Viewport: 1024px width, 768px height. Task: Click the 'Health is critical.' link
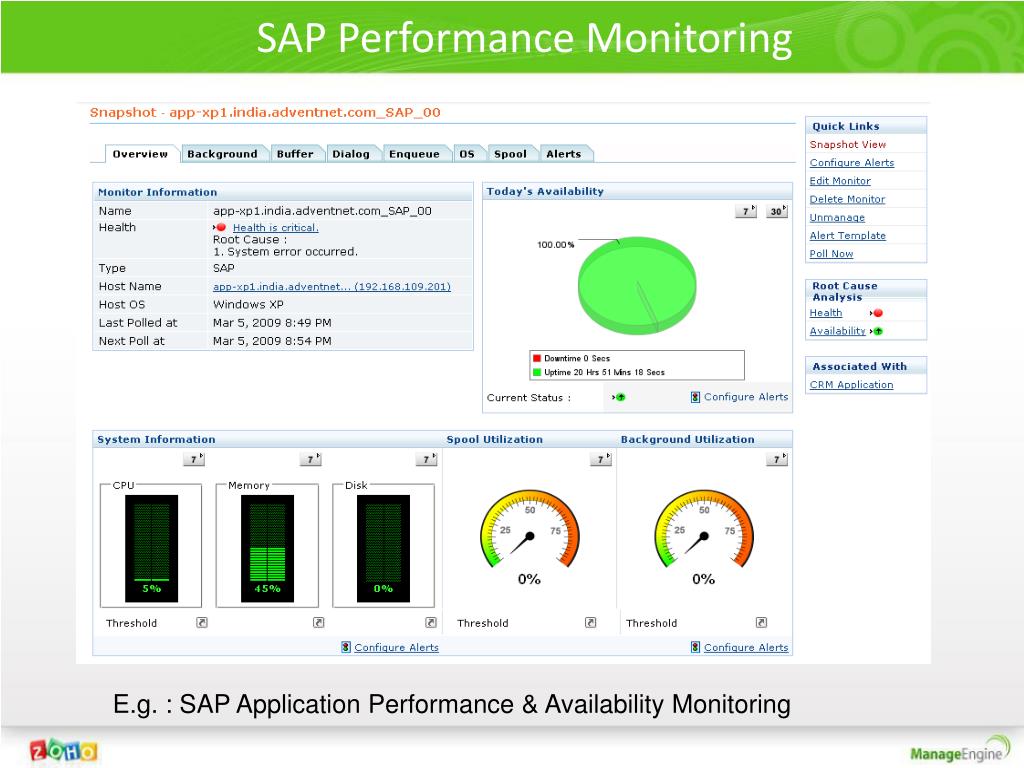click(x=276, y=228)
